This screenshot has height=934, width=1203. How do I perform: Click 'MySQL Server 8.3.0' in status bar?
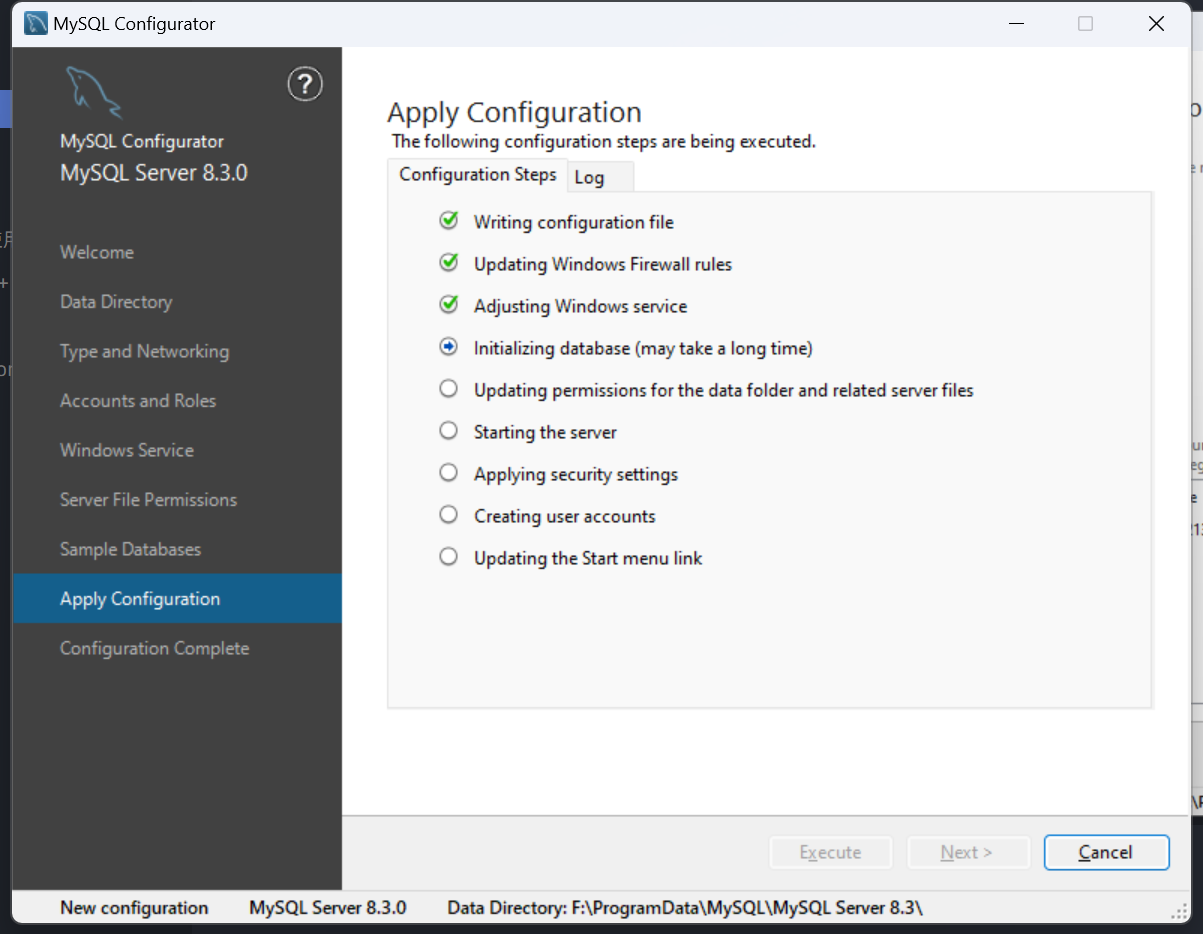(x=328, y=908)
